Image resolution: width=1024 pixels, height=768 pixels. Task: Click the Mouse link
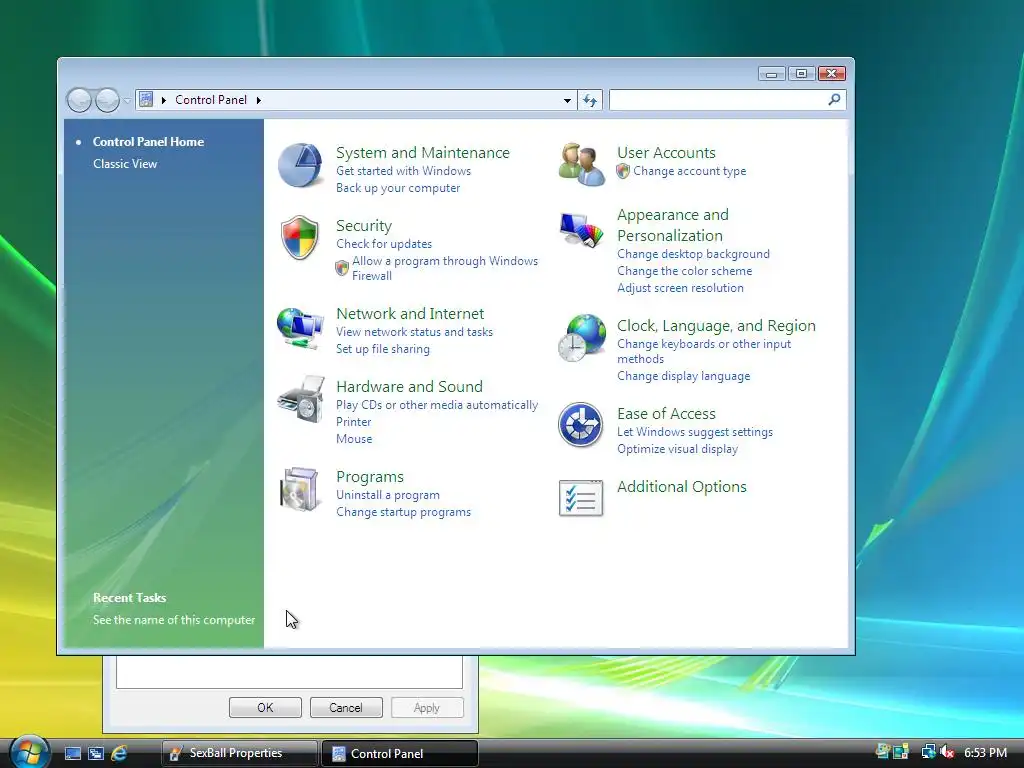click(x=354, y=439)
